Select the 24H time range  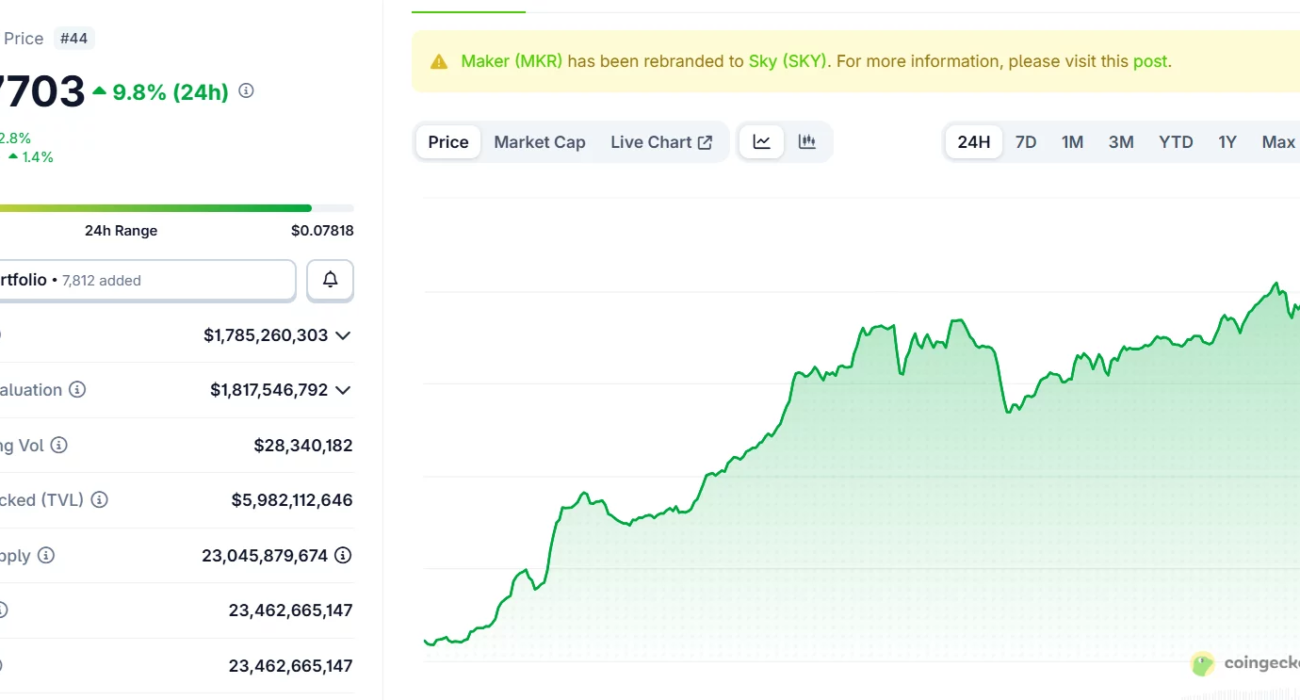point(973,142)
